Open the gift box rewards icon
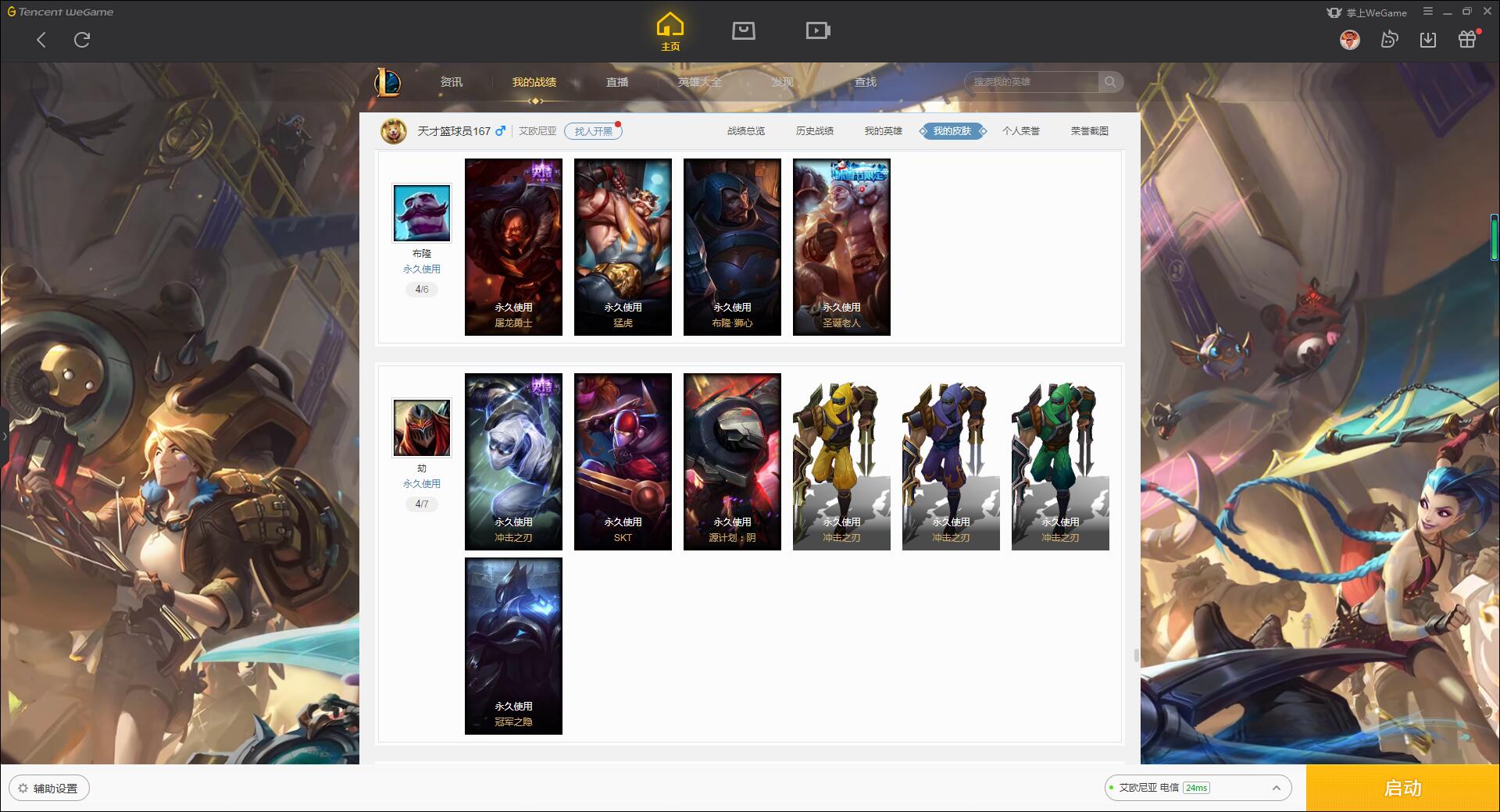This screenshot has width=1500, height=812. click(x=1467, y=40)
